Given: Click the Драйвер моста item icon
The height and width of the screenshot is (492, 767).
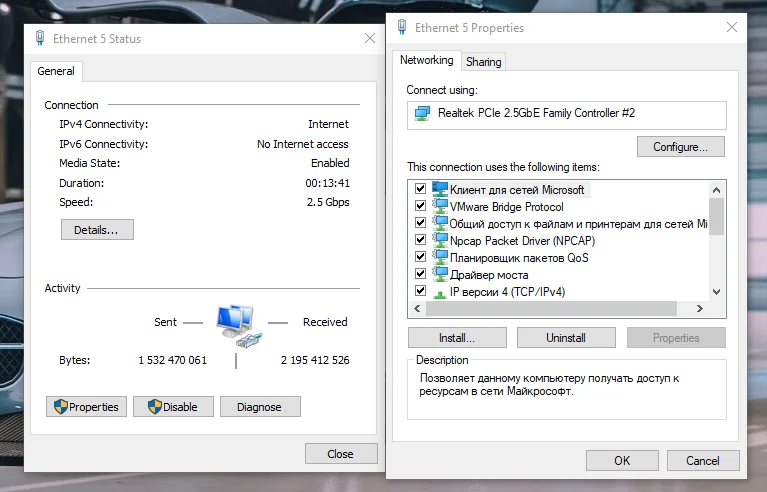Looking at the screenshot, I should click(440, 274).
